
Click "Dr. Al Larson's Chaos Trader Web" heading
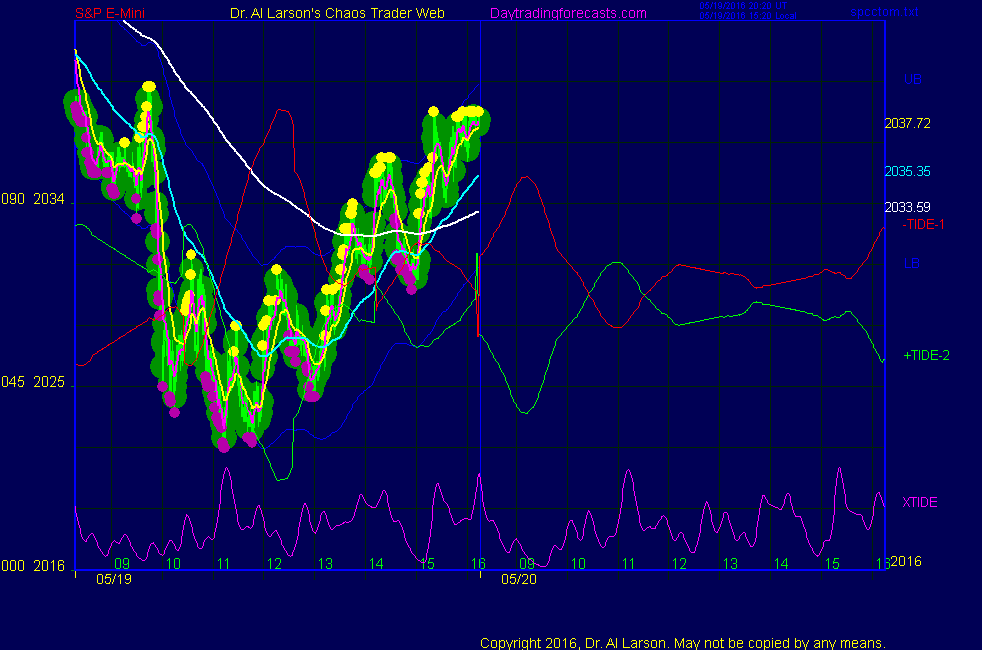337,13
